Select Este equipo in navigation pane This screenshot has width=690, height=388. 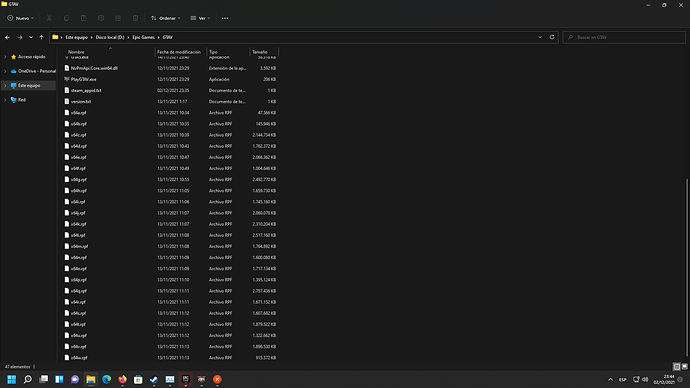point(29,85)
